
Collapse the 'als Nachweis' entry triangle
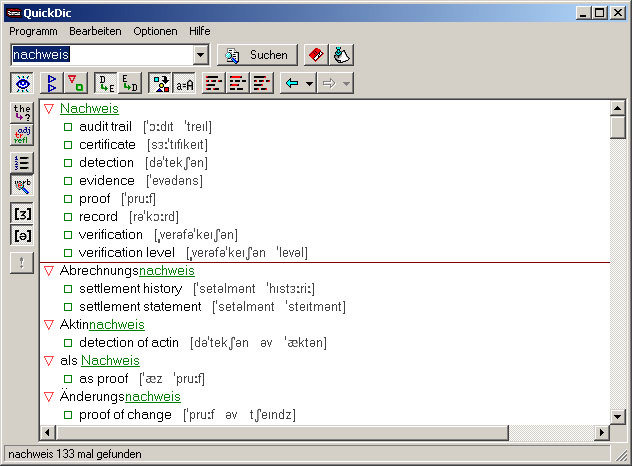pos(49,361)
